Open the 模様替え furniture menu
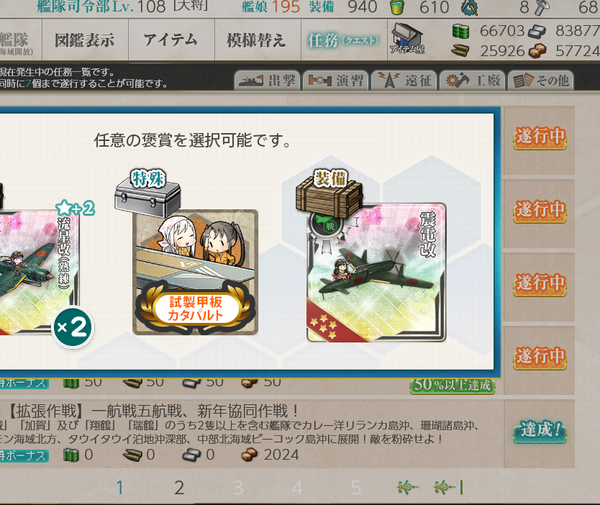Viewport: 600px width, 505px height. 258,40
